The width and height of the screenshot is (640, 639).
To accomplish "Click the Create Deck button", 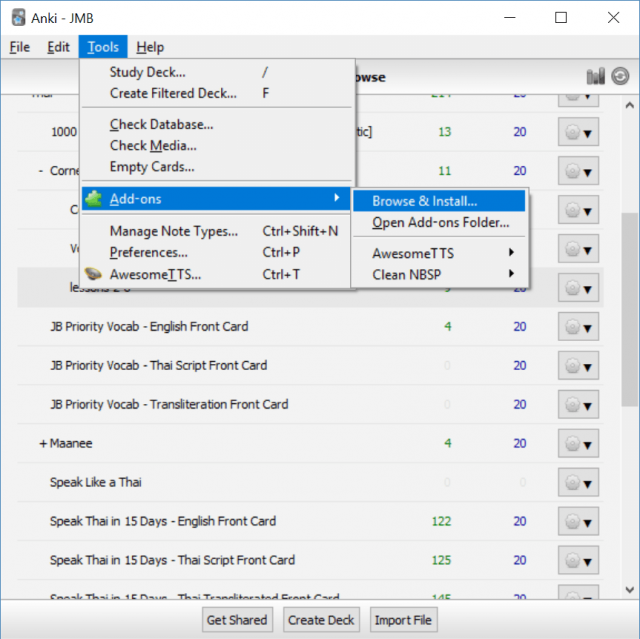I will click(x=321, y=620).
